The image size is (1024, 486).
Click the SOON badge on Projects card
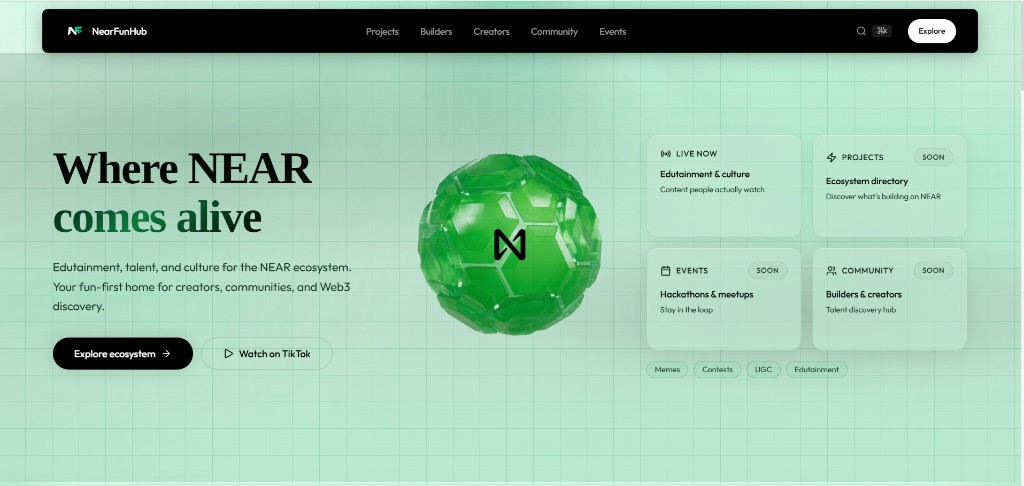(933, 157)
